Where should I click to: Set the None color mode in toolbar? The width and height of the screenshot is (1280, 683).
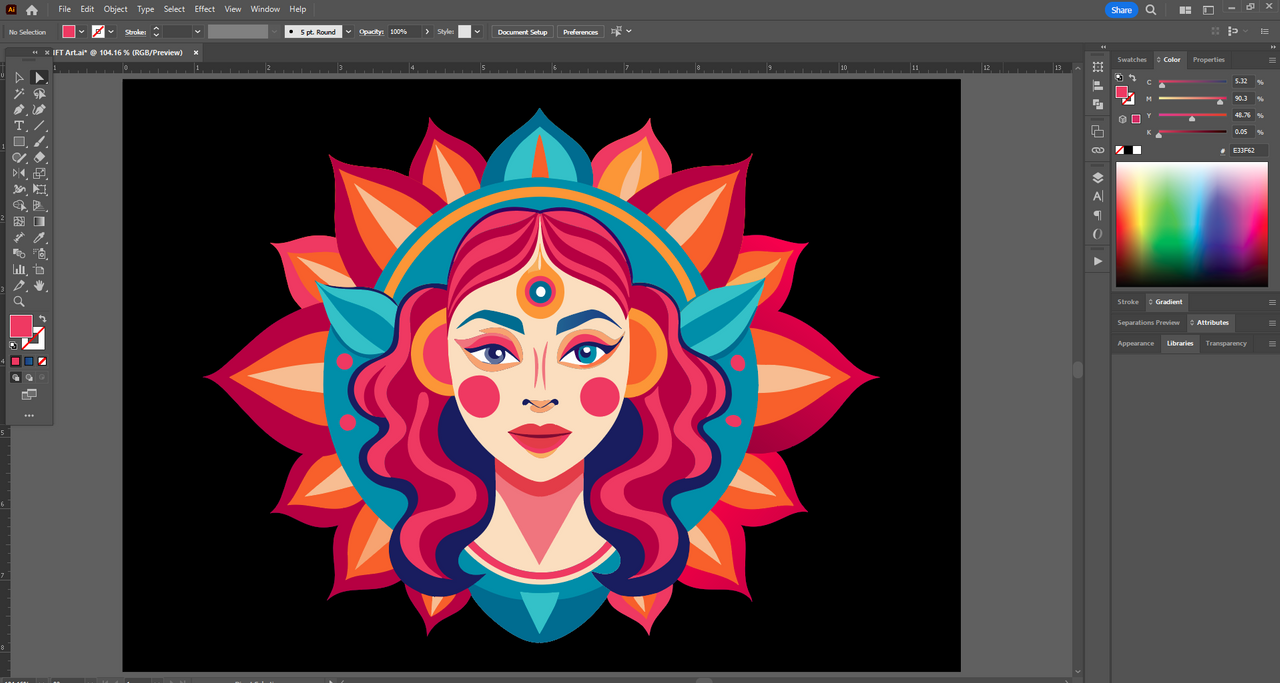pos(42,361)
